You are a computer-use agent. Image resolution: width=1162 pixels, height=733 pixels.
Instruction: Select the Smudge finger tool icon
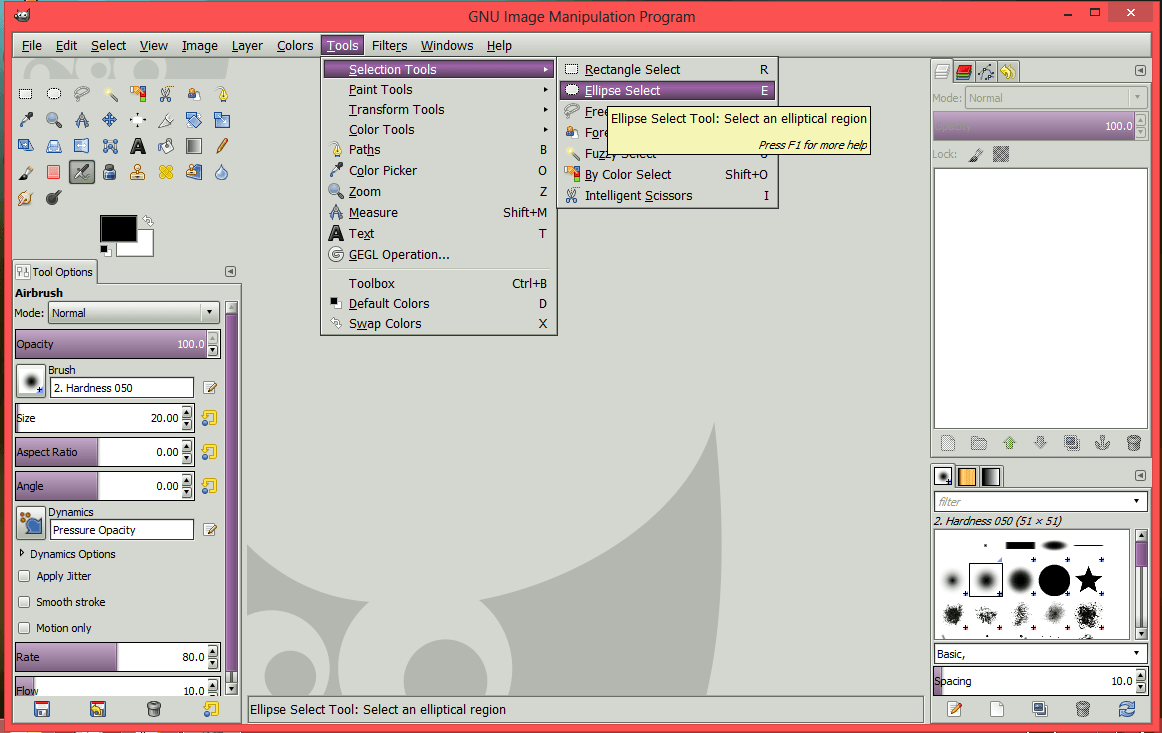tap(26, 199)
